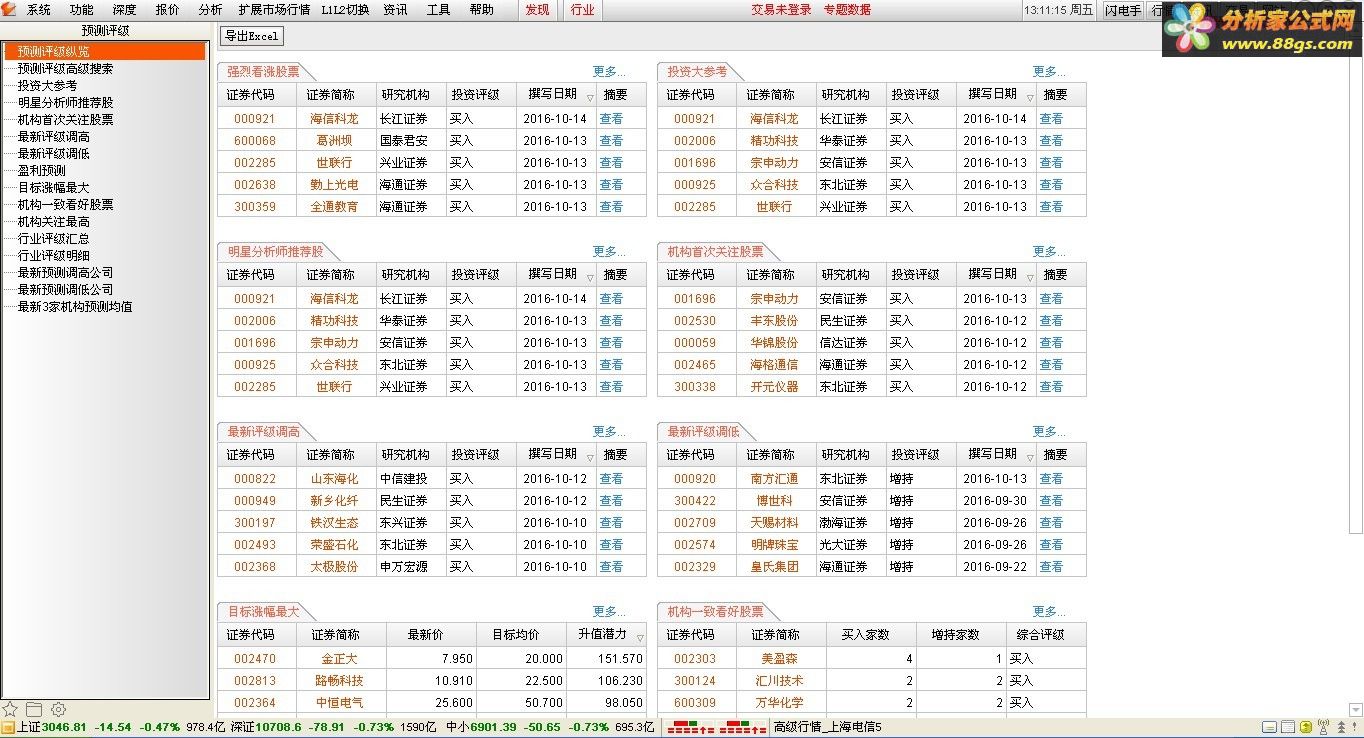Click stock name 全通教育
Screen dimensions: 1364x738
pyautogui.click(x=334, y=207)
